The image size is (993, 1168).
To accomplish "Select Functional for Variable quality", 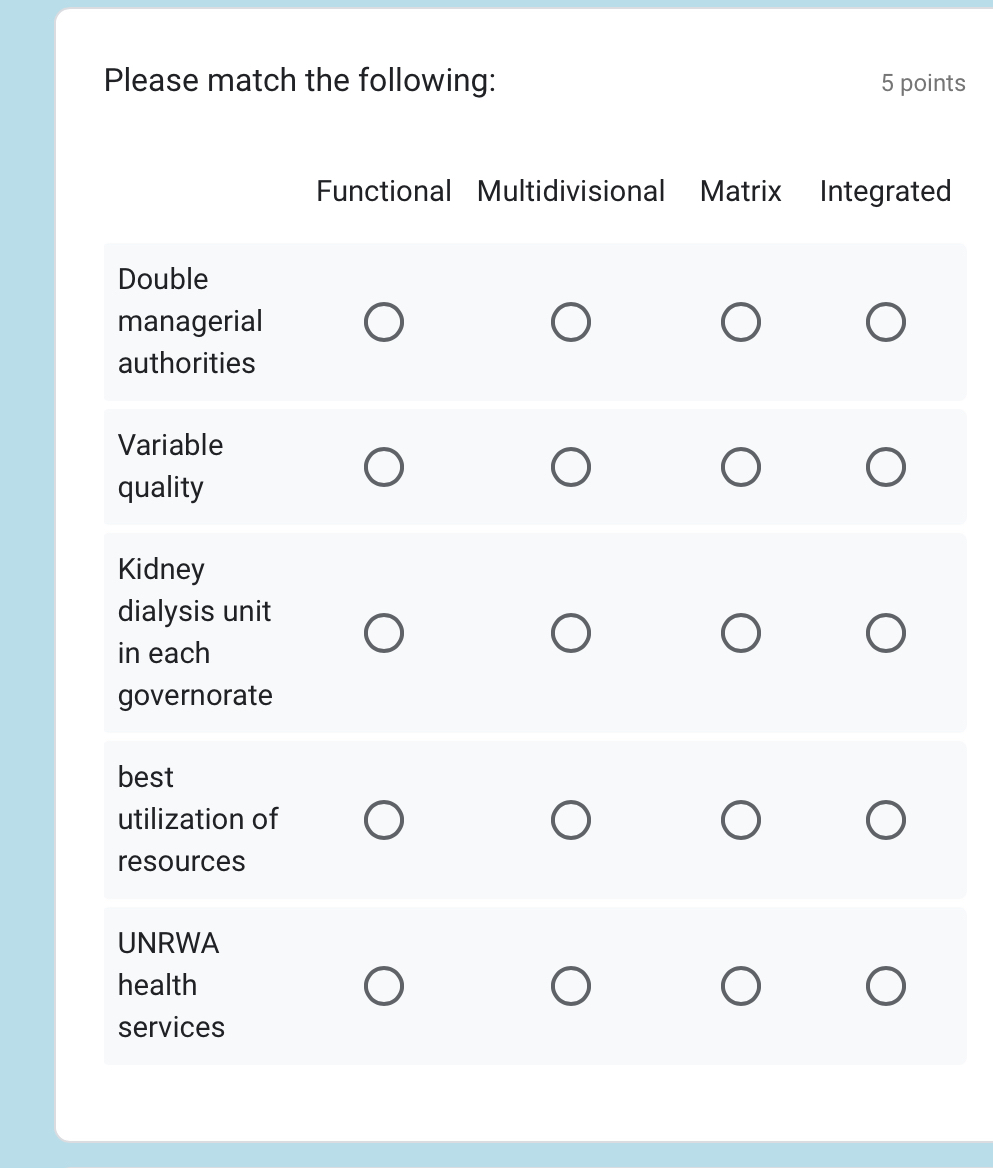I will 384,466.
